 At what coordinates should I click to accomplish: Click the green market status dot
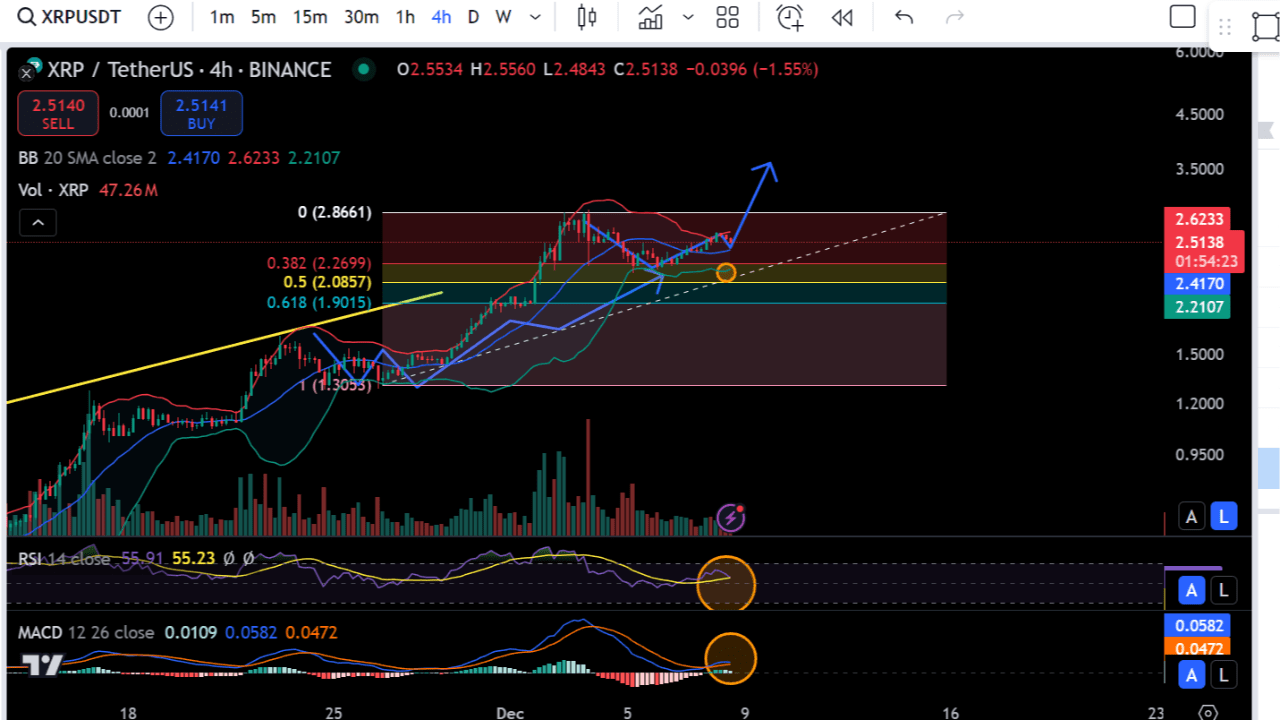pyautogui.click(x=363, y=69)
